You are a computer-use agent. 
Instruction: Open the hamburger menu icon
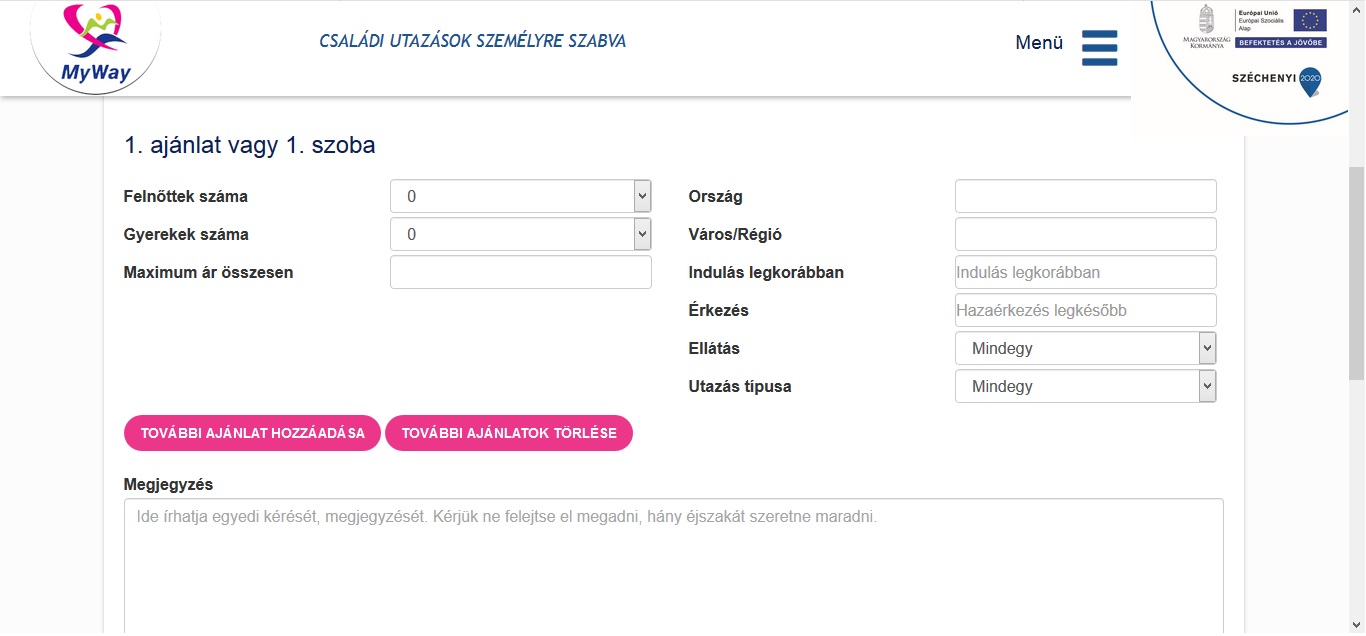coord(1099,47)
